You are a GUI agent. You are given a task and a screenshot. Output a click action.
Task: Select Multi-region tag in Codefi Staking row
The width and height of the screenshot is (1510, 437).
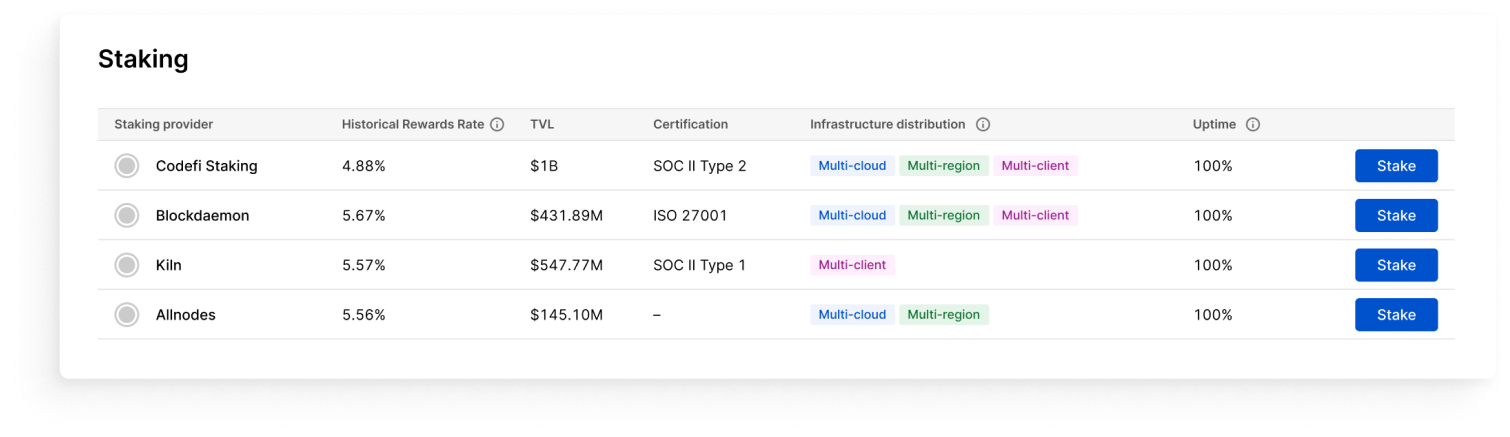point(944,166)
